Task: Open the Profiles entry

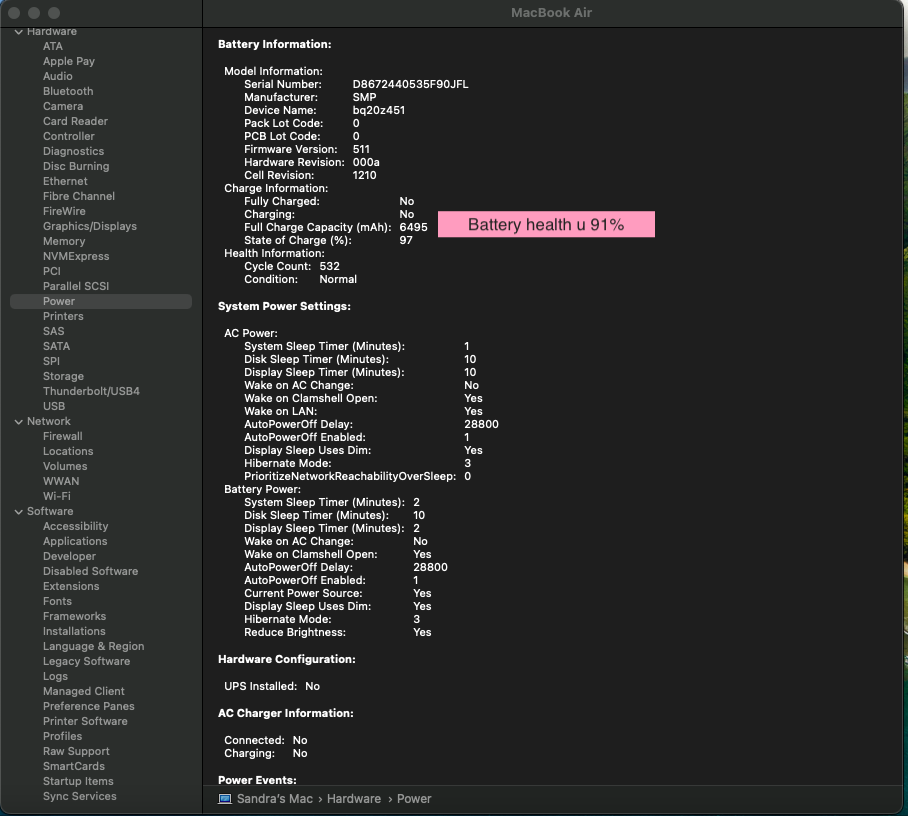Action: (x=63, y=737)
